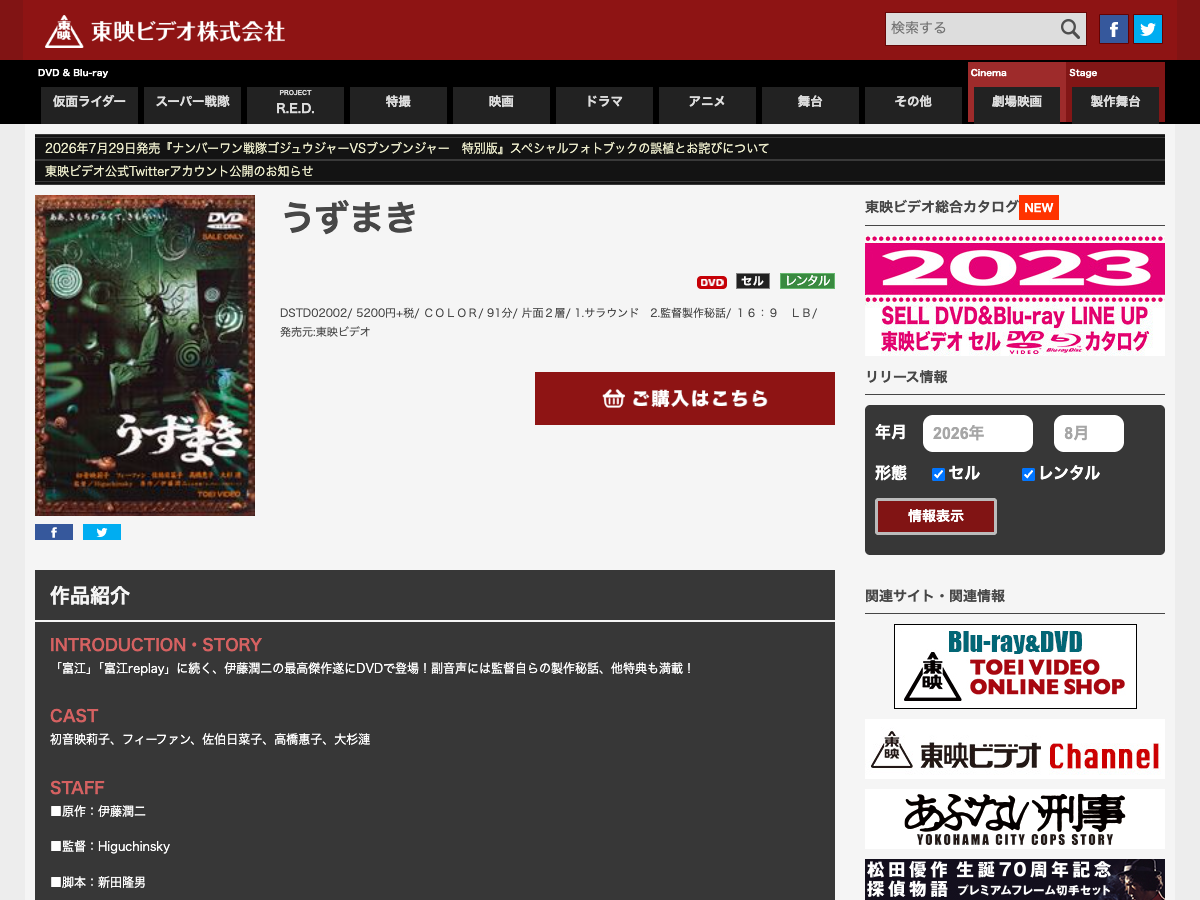Open その他 menu
Screen dimensions: 1200x900
913,105
